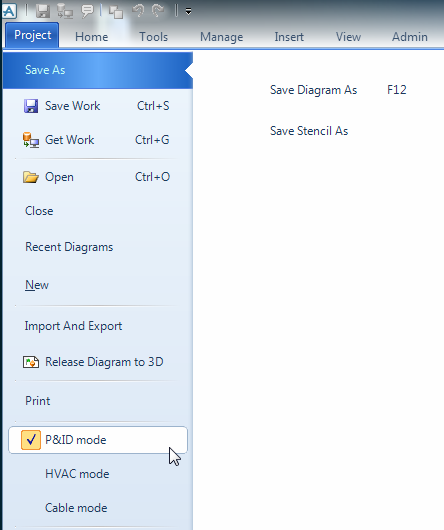This screenshot has height=530, width=444.
Task: Click the Save floppy disk icon in quick access toolbar
Action: click(43, 11)
